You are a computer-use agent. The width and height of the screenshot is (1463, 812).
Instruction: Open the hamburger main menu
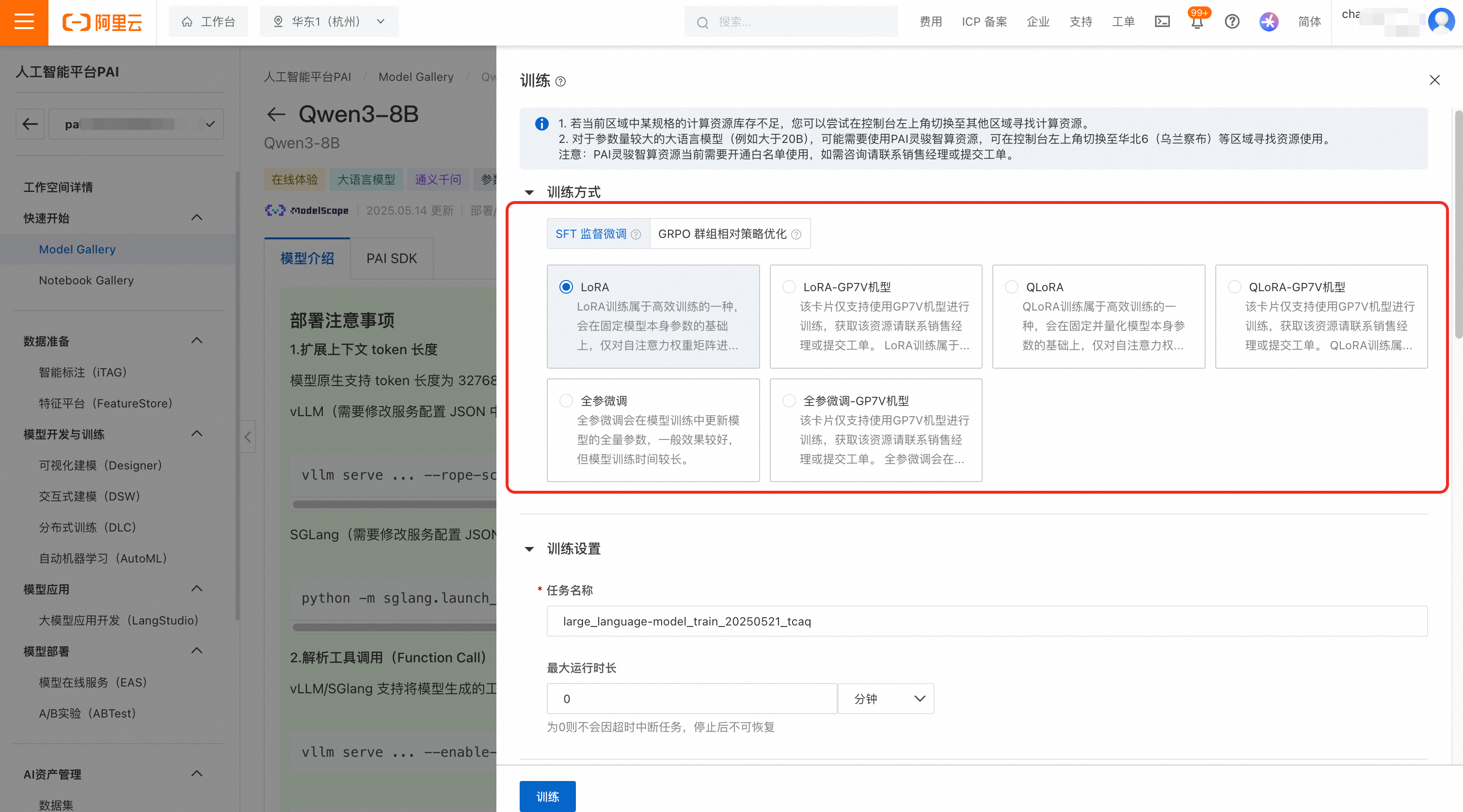pos(24,22)
